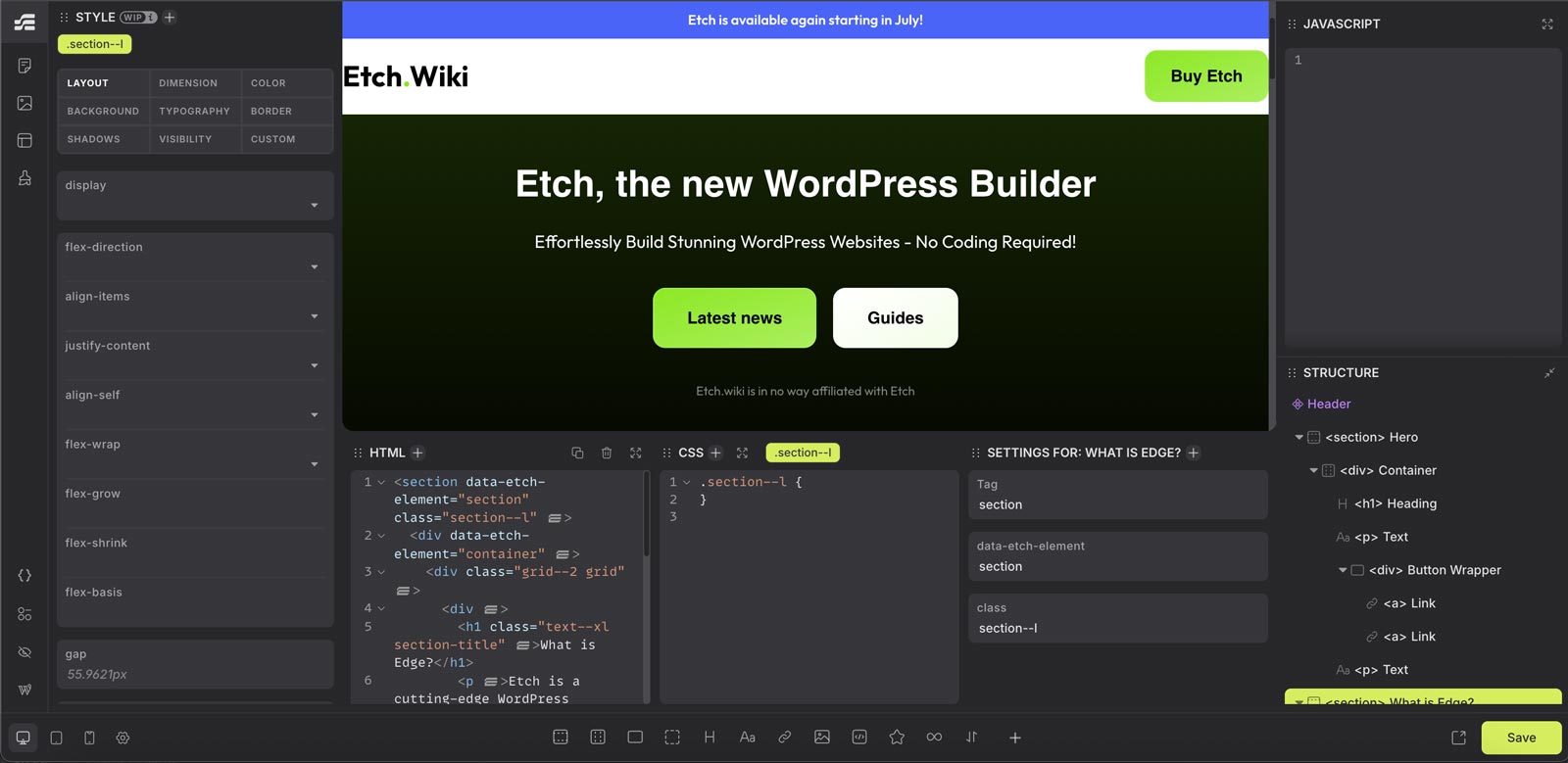Click the plus icon in bottom toolbar
1568x763 pixels.
pos(1015,738)
